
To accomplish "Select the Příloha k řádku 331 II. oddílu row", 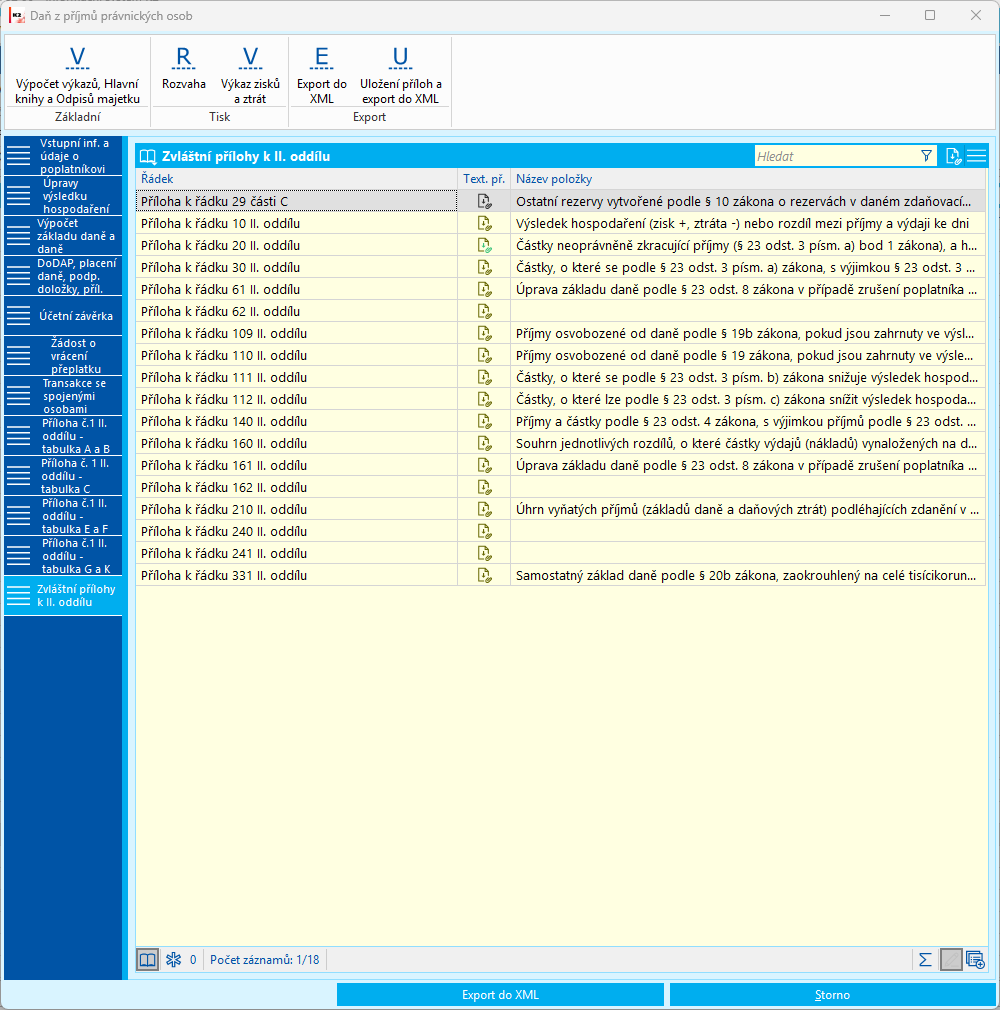I will pos(561,575).
